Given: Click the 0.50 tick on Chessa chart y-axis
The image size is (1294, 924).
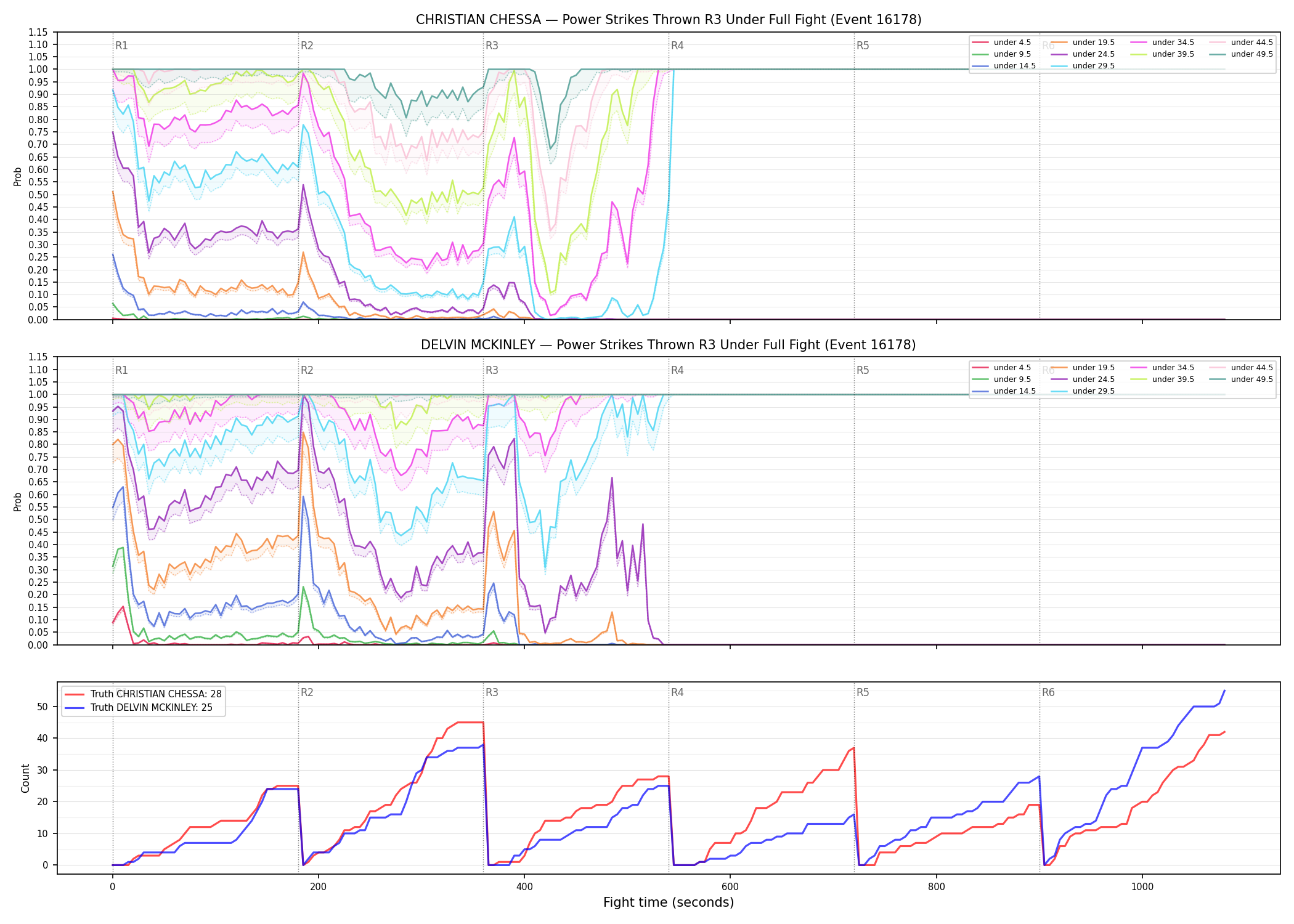Looking at the screenshot, I should [38, 195].
